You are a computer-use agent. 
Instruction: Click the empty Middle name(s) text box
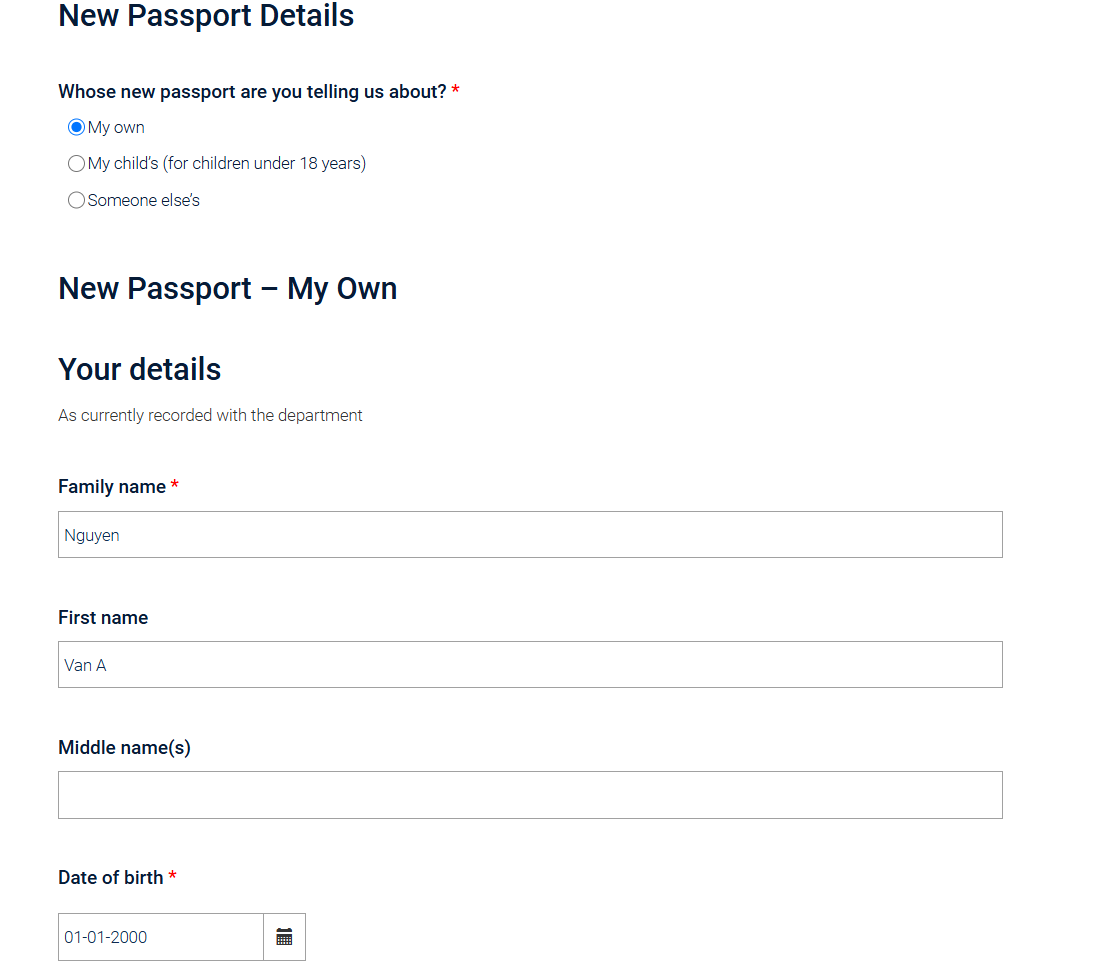coord(530,795)
